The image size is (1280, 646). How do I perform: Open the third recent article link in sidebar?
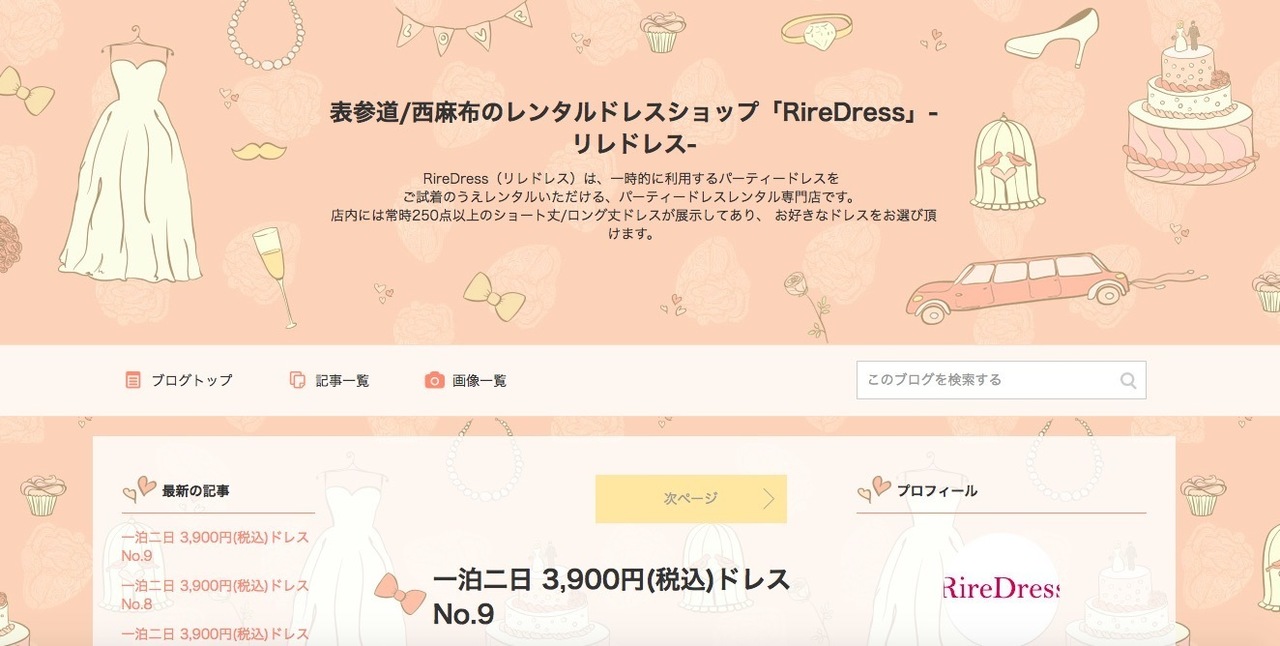tap(215, 634)
